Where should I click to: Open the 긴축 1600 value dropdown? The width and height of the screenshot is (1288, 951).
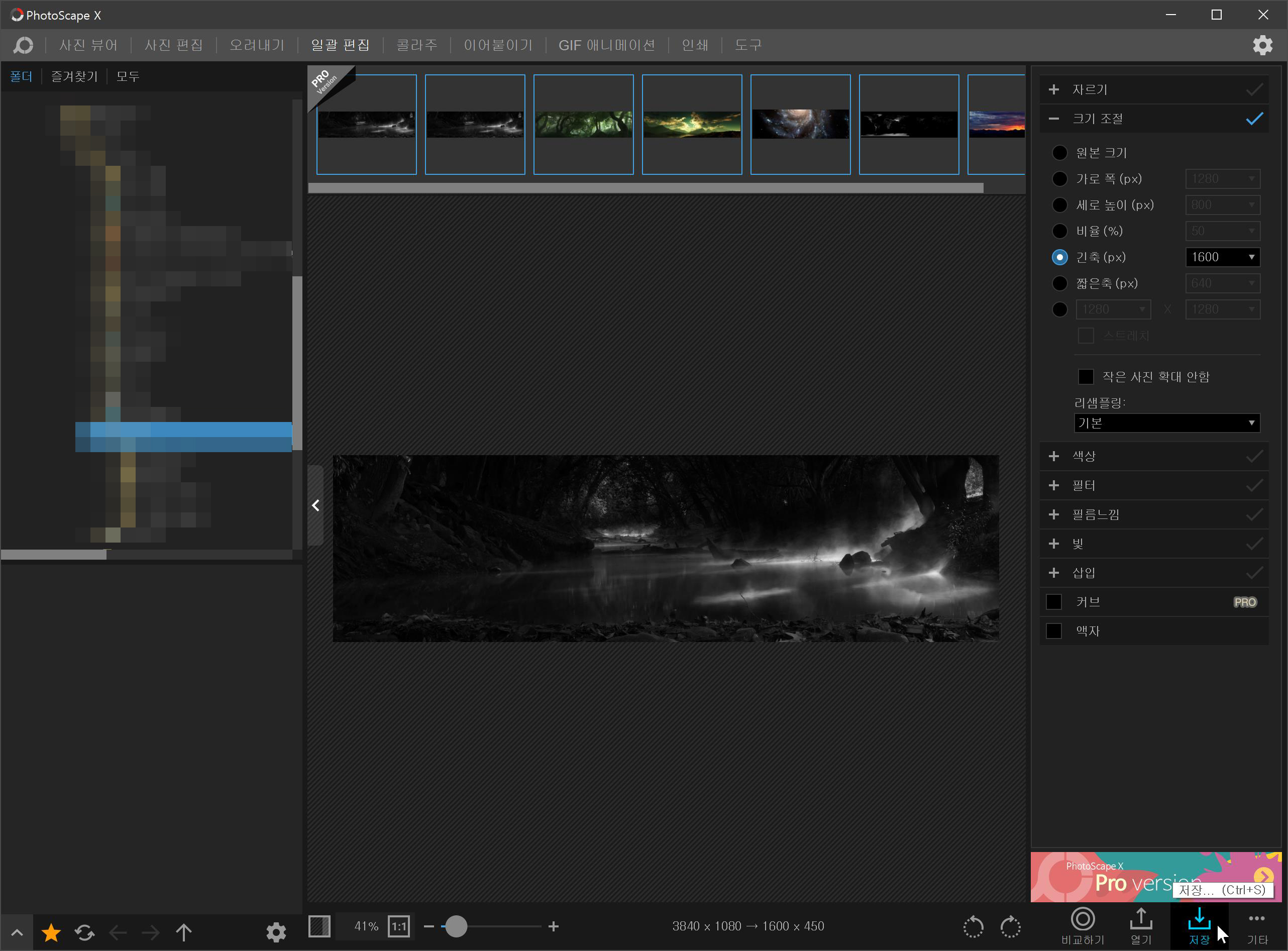pyautogui.click(x=1222, y=257)
